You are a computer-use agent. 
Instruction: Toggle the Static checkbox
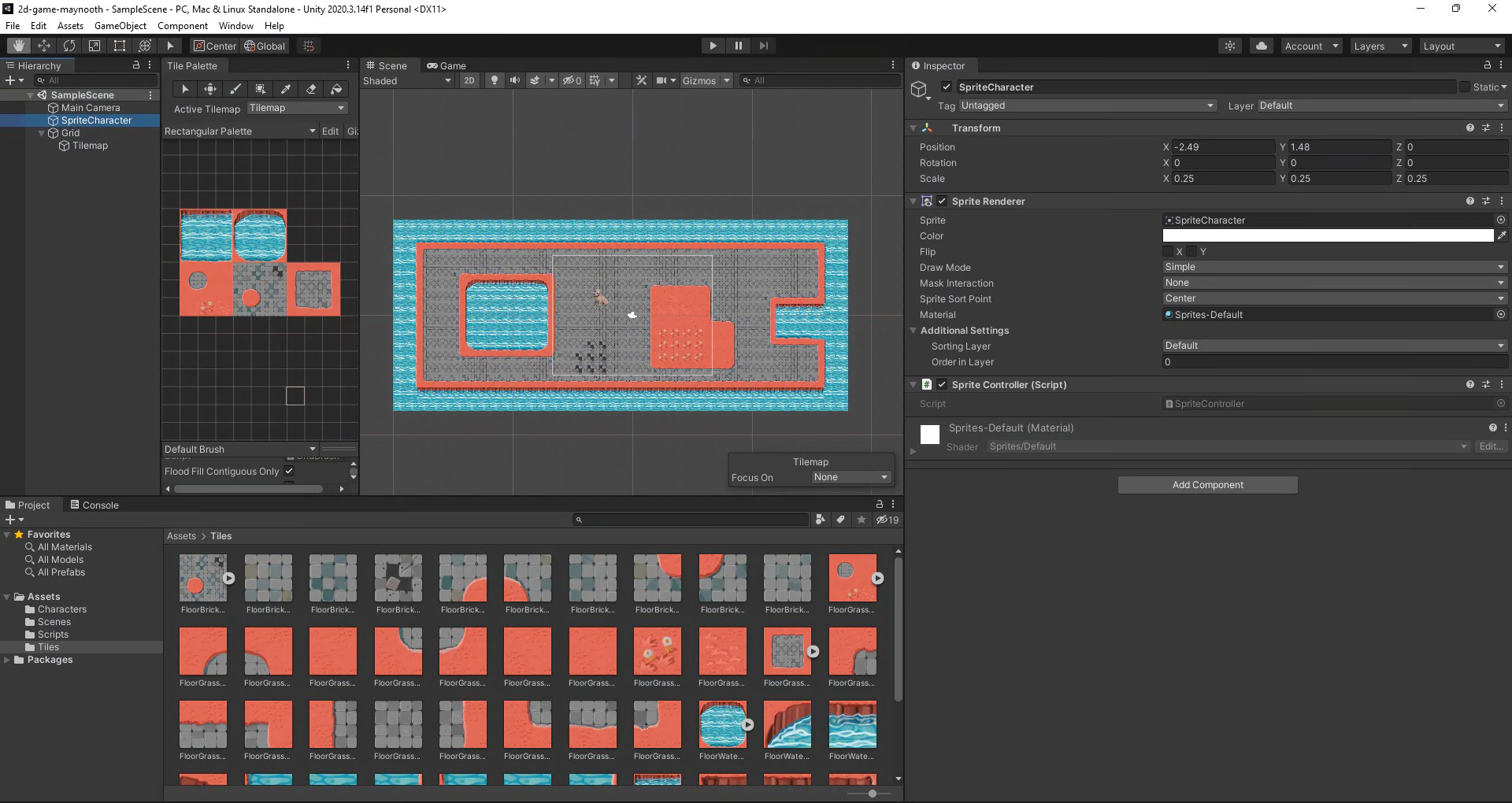1465,87
